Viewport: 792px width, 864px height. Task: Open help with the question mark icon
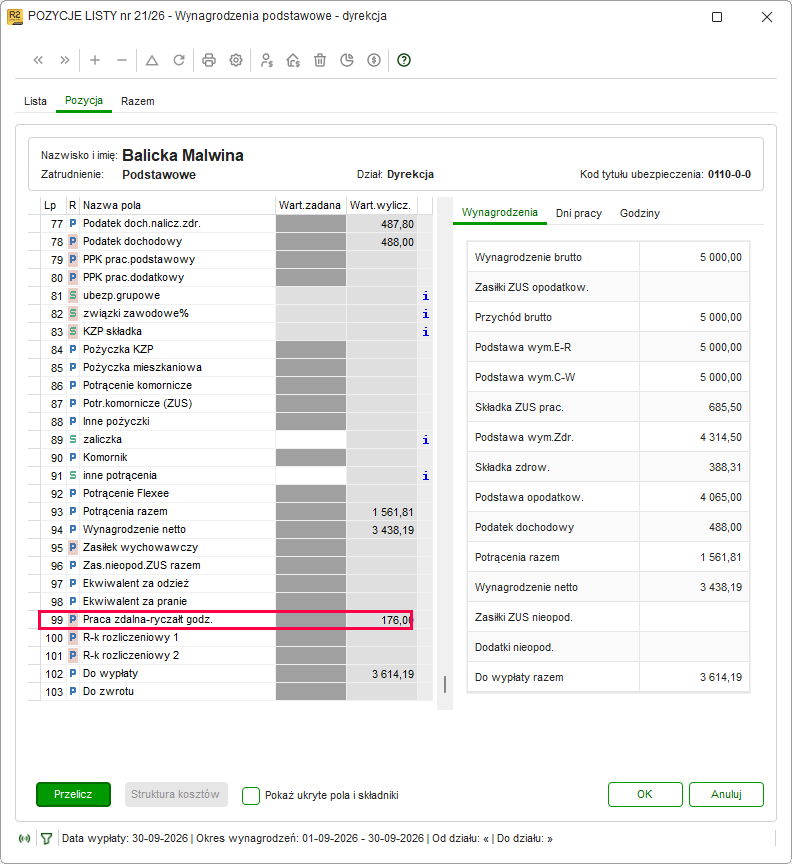click(404, 60)
